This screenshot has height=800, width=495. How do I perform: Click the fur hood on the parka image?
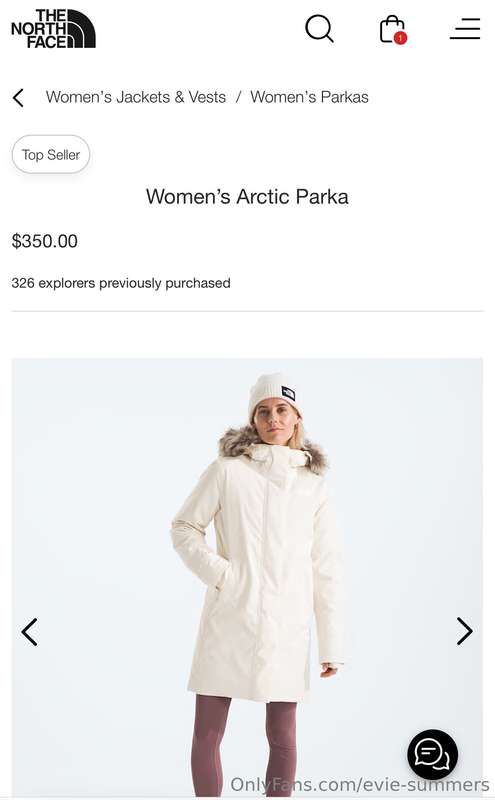click(273, 449)
